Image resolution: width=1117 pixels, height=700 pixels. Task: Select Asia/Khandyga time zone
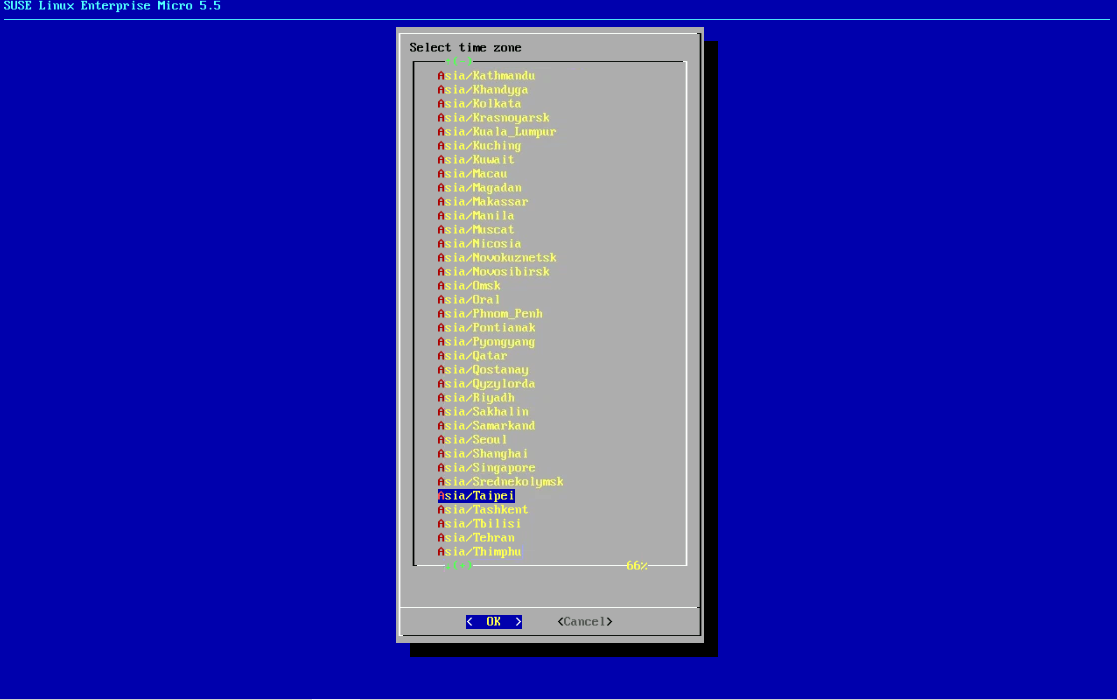(x=482, y=90)
